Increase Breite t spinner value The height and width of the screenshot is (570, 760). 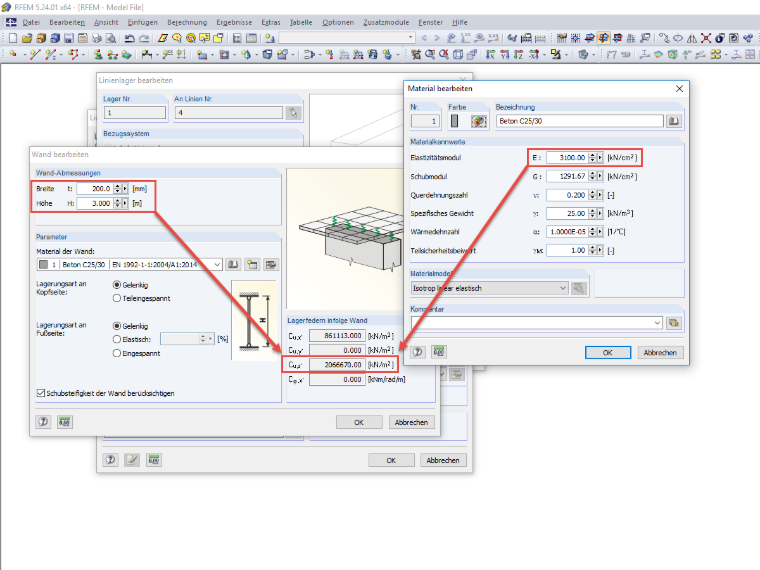(x=117, y=186)
